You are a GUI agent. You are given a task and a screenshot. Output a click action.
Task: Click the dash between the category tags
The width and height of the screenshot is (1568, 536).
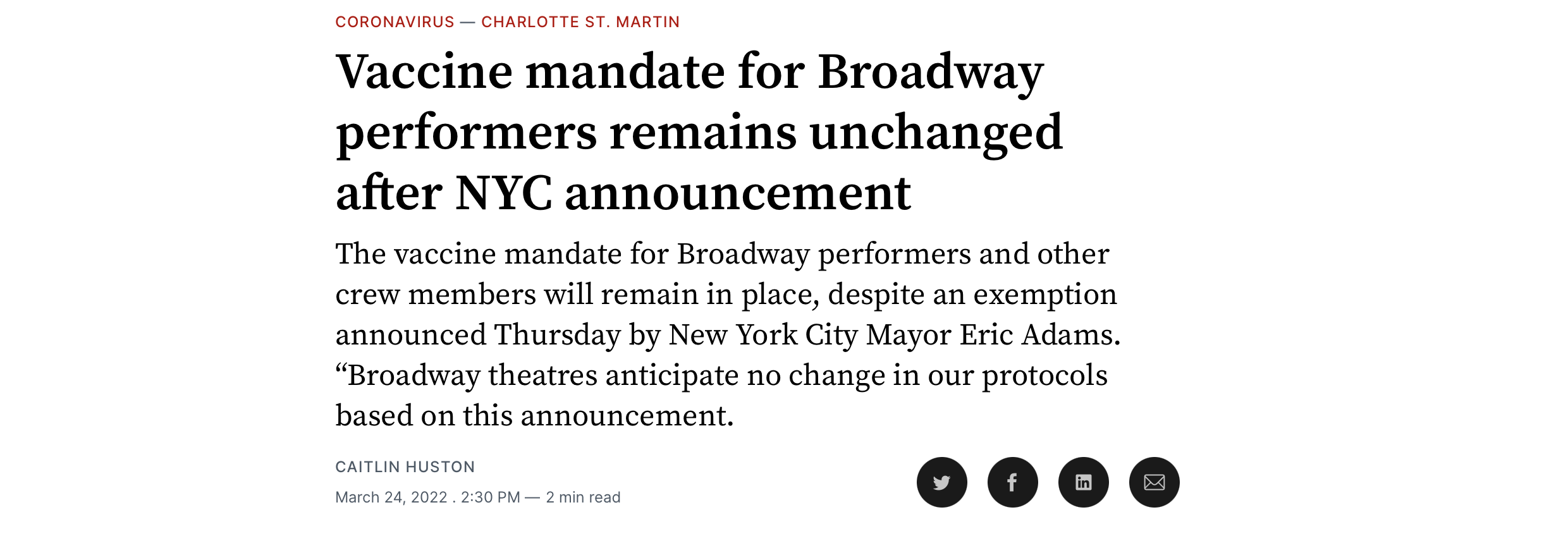tap(468, 22)
